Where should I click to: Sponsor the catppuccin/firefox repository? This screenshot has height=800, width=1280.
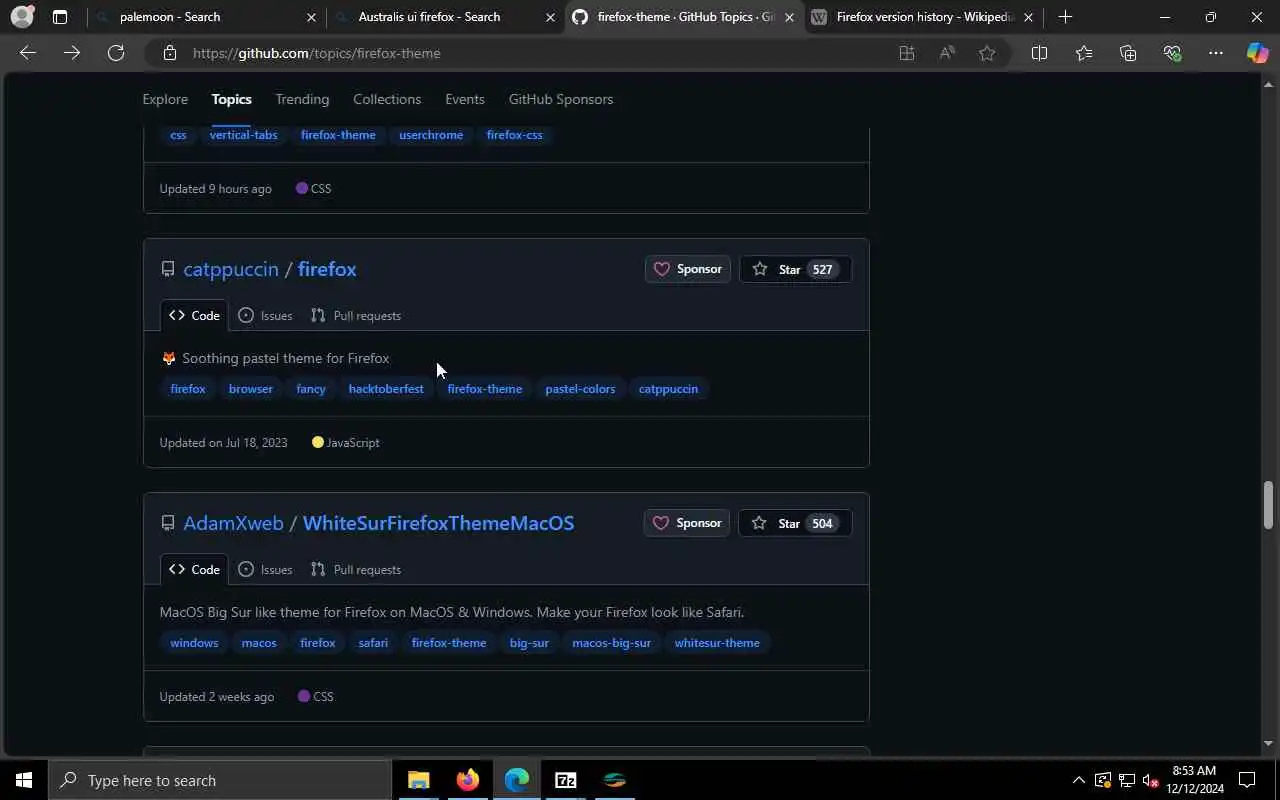click(688, 269)
